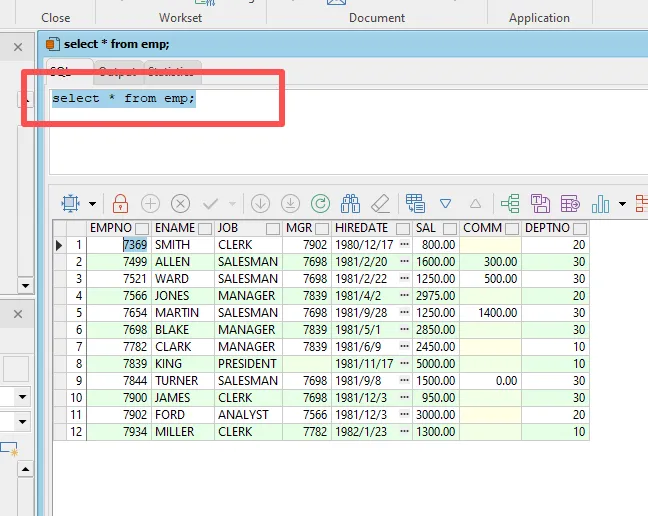The height and width of the screenshot is (516, 648).
Task: Select the BLAKE name cell
Action: click(183, 330)
